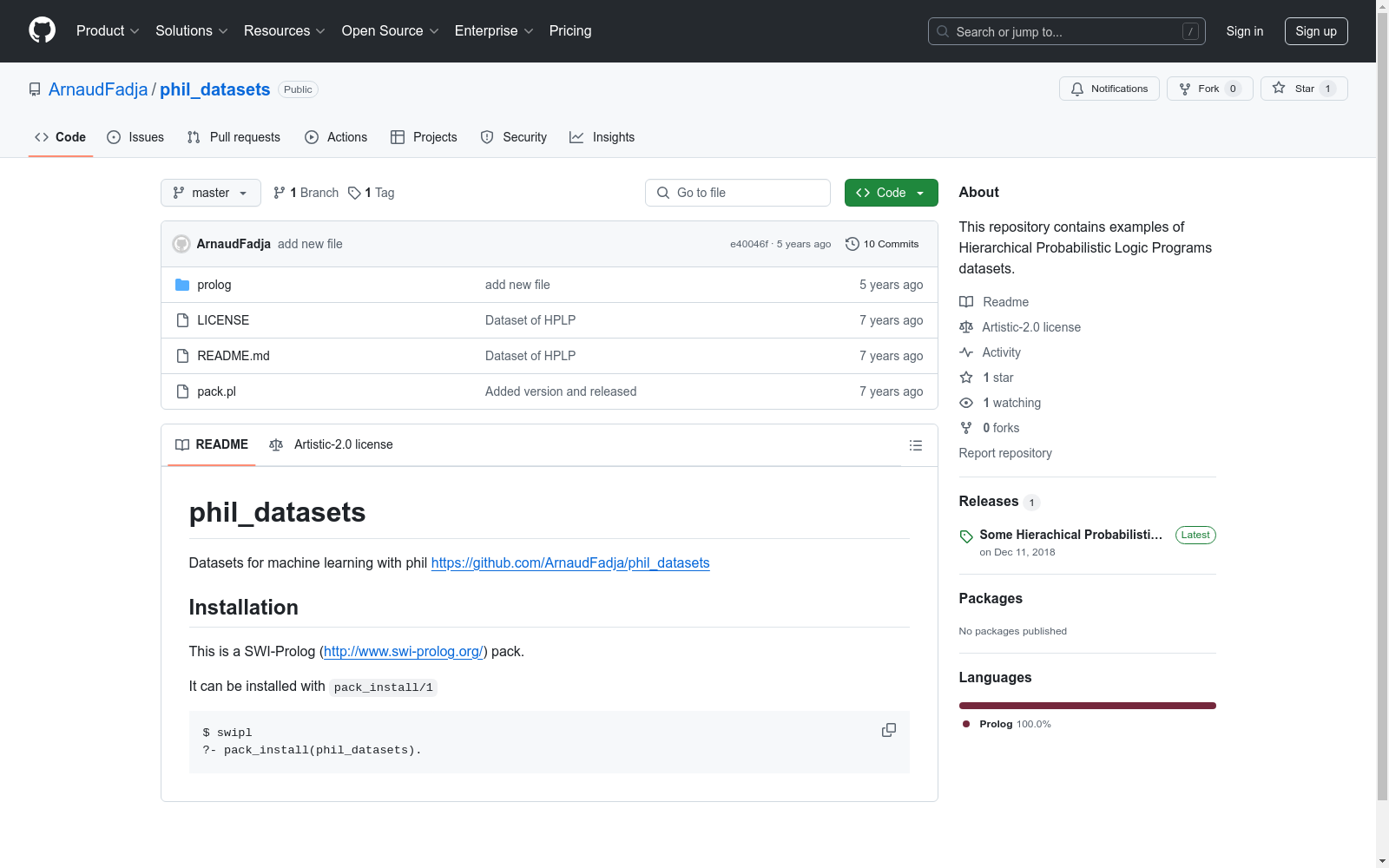Viewport: 1389px width, 868px height.
Task: Open the Projects tab
Action: point(424,137)
